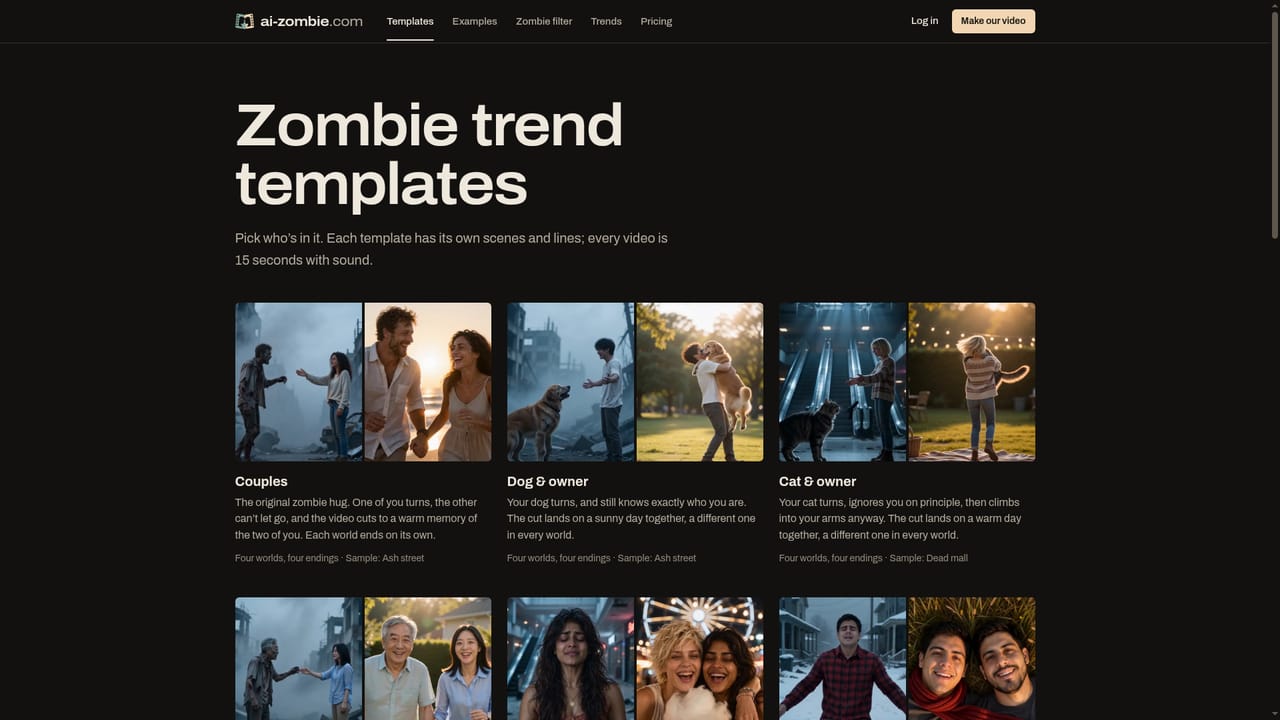Click the Couples description paragraph

pos(358,519)
